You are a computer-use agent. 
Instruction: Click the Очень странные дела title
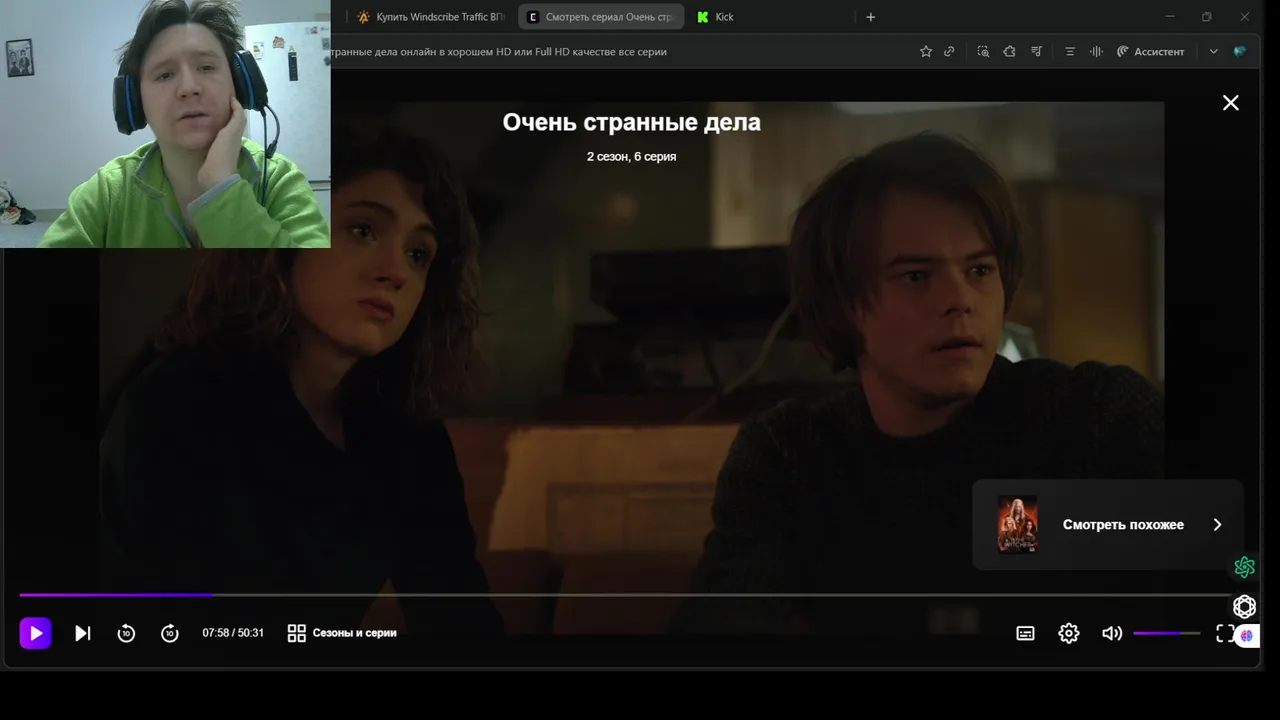pos(631,122)
